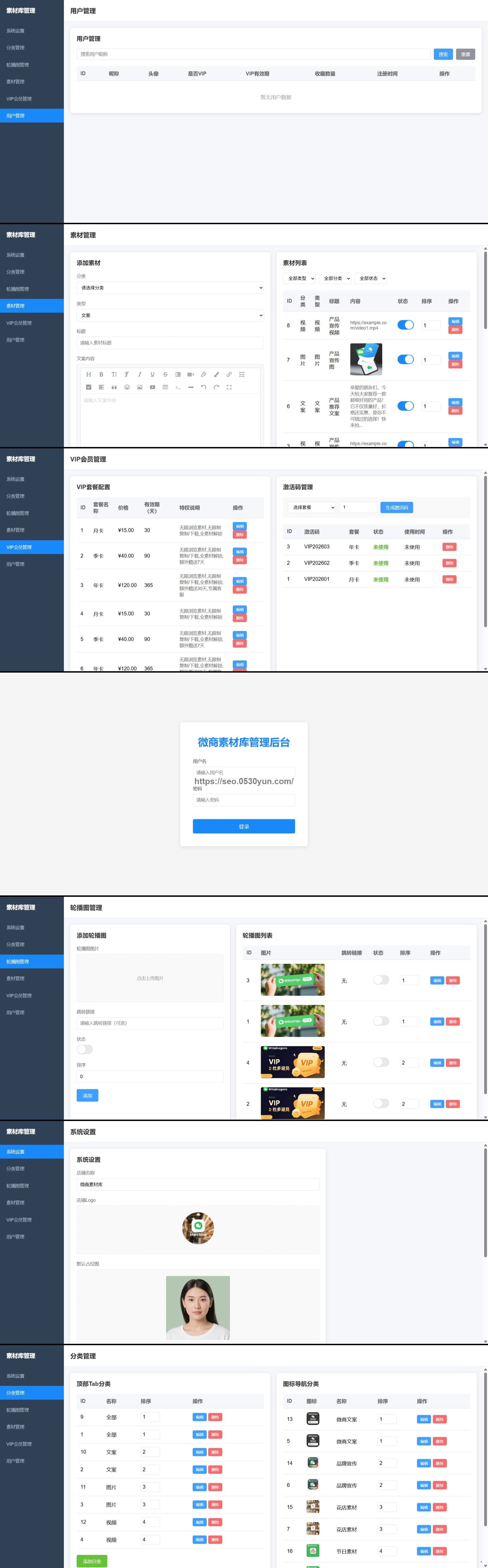Open font size tool in editor

(114, 374)
